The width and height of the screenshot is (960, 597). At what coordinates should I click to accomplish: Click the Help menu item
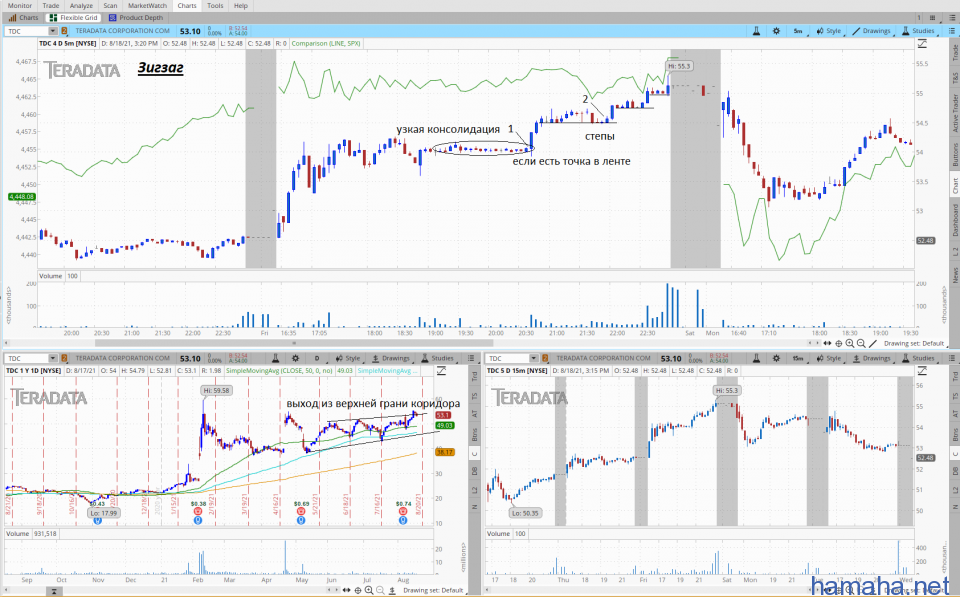coord(241,6)
